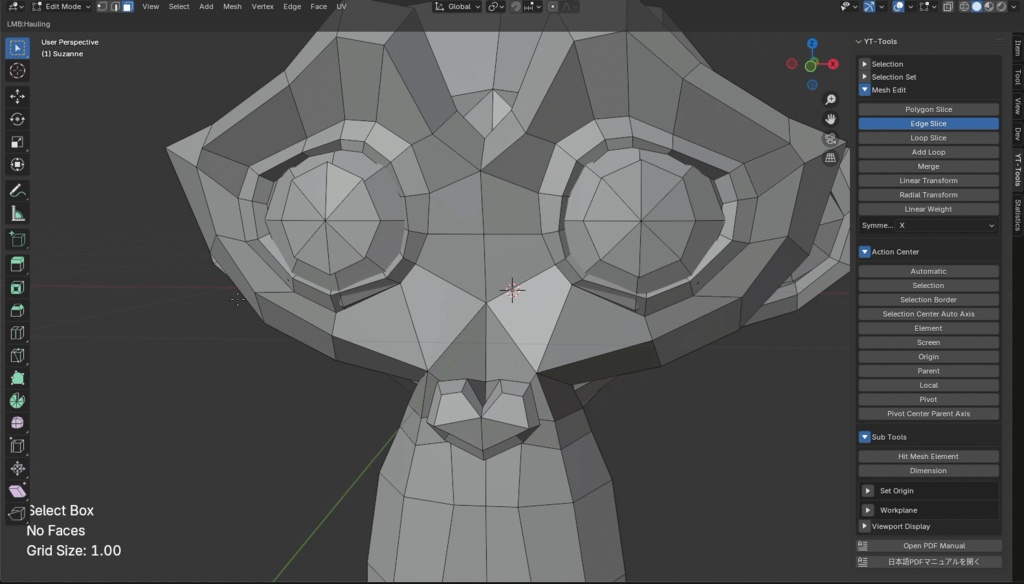Open the Mesh menu
This screenshot has width=1024, height=584.
pos(232,6)
